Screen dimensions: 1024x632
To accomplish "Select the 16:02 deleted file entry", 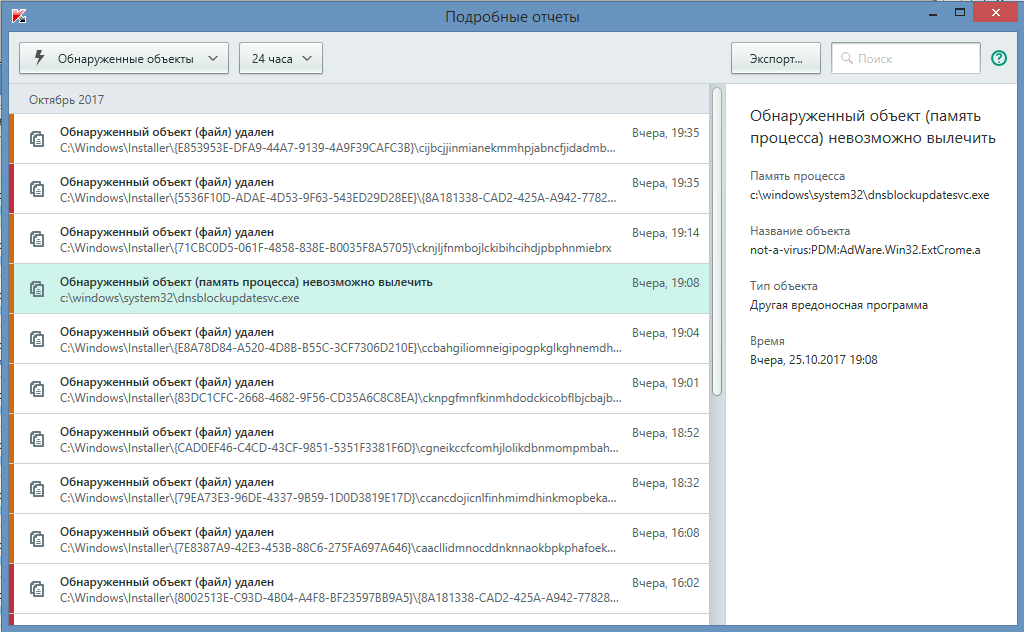I will click(340, 590).
